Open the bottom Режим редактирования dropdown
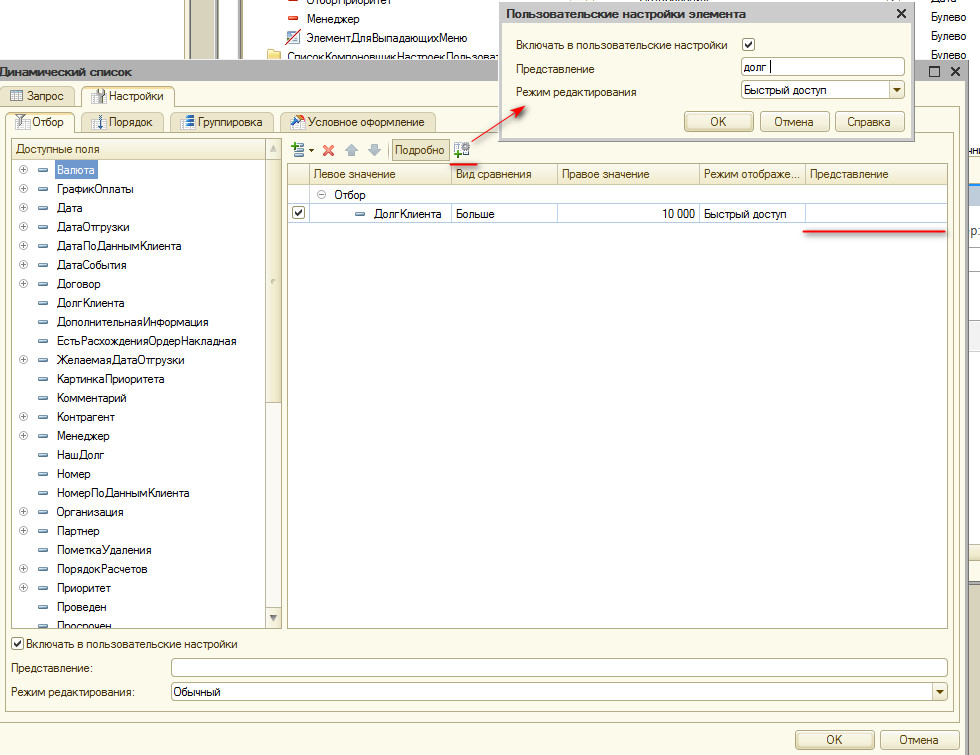Viewport: 980px width, 755px height. tap(939, 691)
